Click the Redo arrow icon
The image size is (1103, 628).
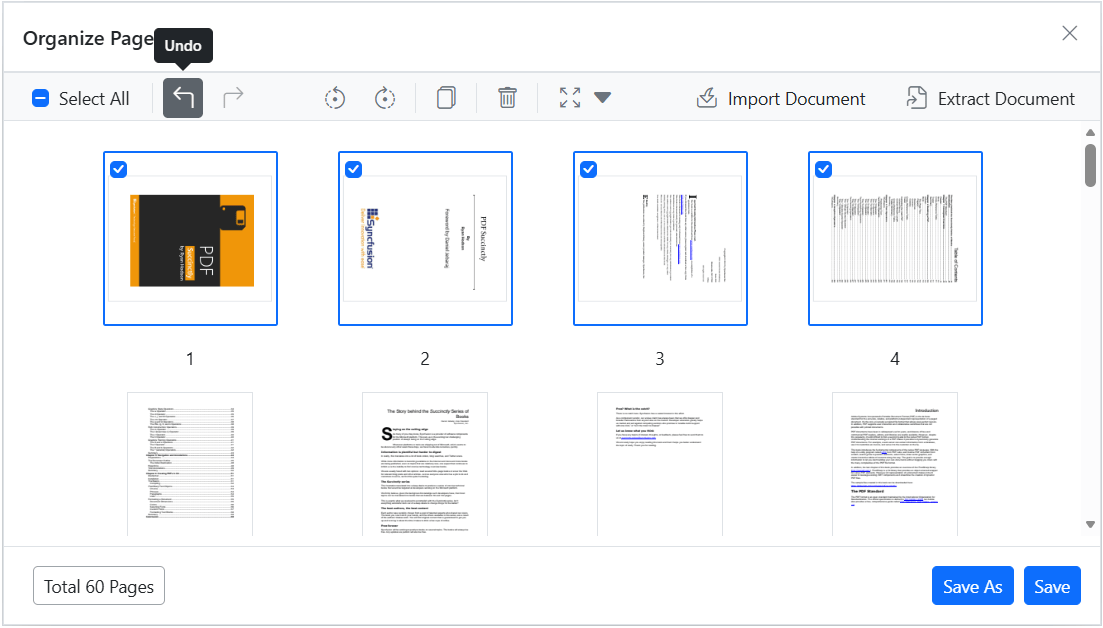click(x=233, y=98)
